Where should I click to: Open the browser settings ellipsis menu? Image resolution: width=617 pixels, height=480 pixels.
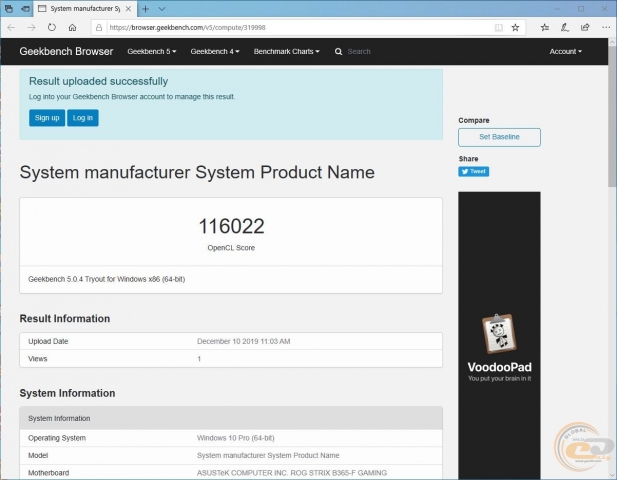click(606, 28)
